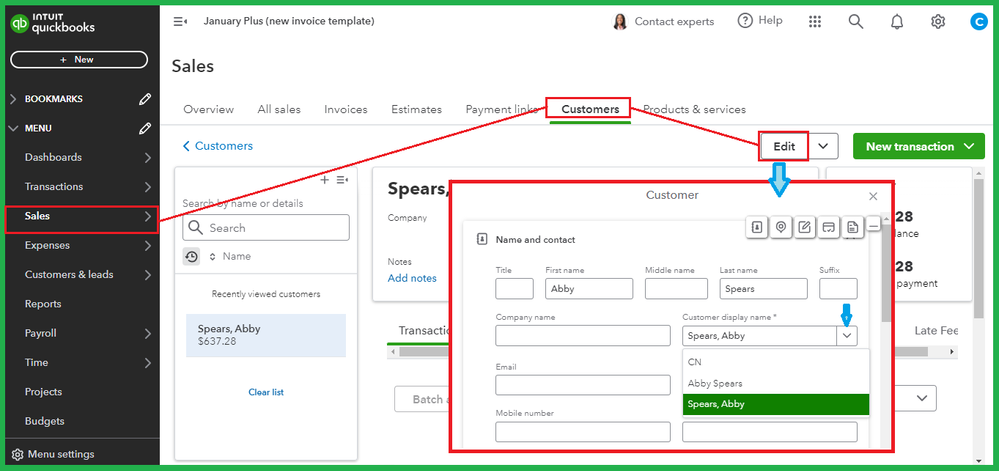Screen dimensions: 999x471
Task: Open the Edit button dropdown arrow
Action: tap(824, 146)
